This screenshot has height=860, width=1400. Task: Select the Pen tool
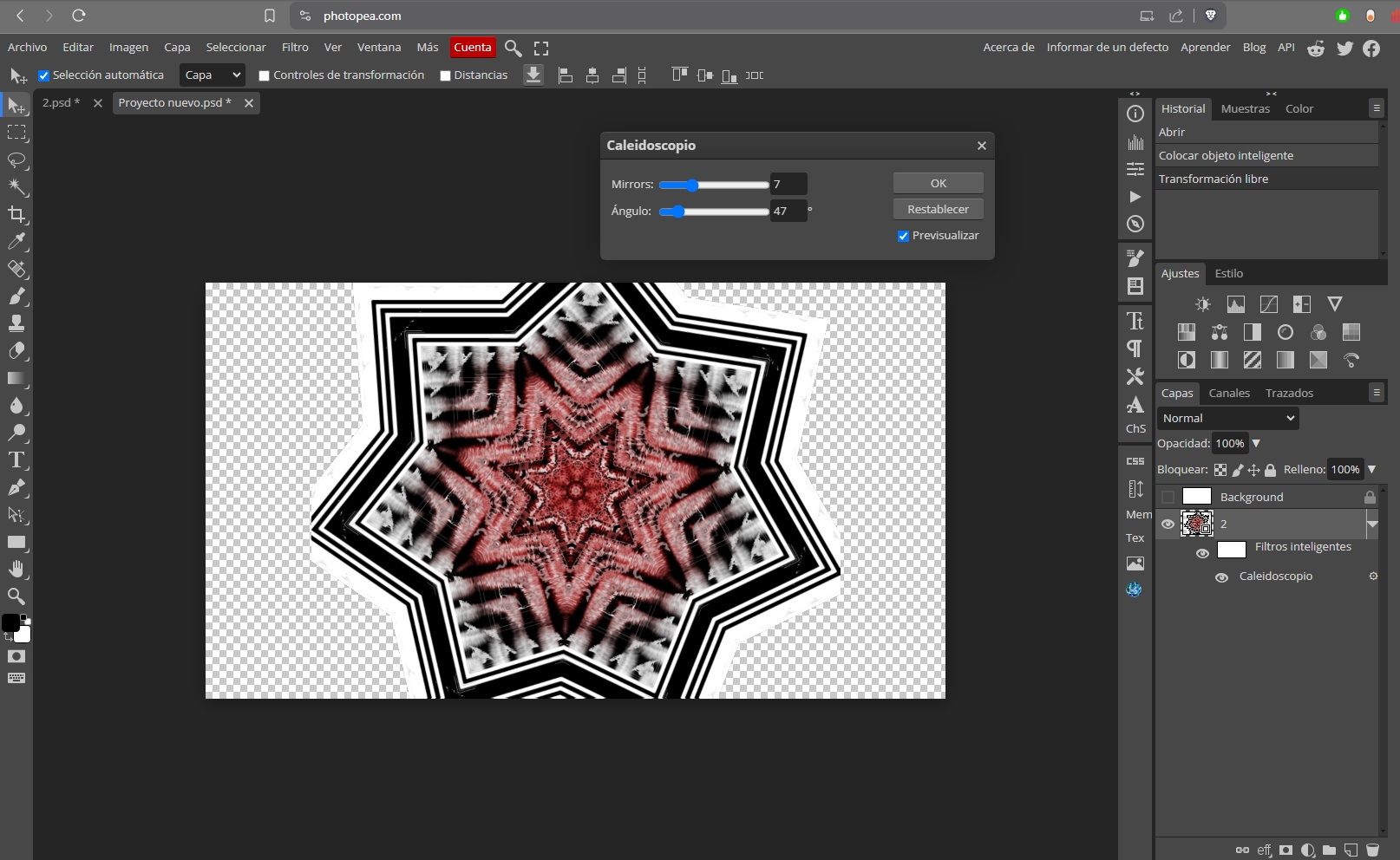coord(16,488)
